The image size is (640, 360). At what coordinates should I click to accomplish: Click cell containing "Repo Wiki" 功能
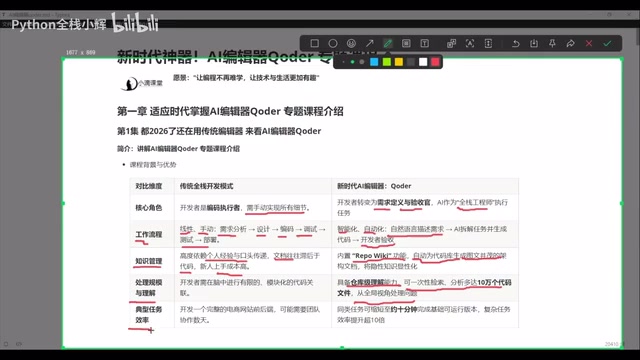pyautogui.click(x=425, y=261)
